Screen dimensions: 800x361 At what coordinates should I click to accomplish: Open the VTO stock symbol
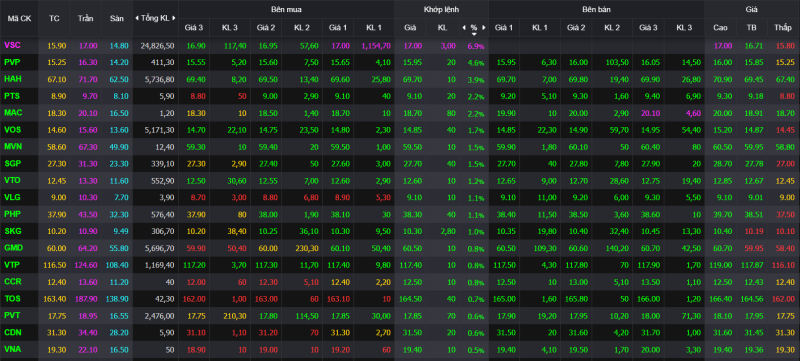tap(12, 180)
